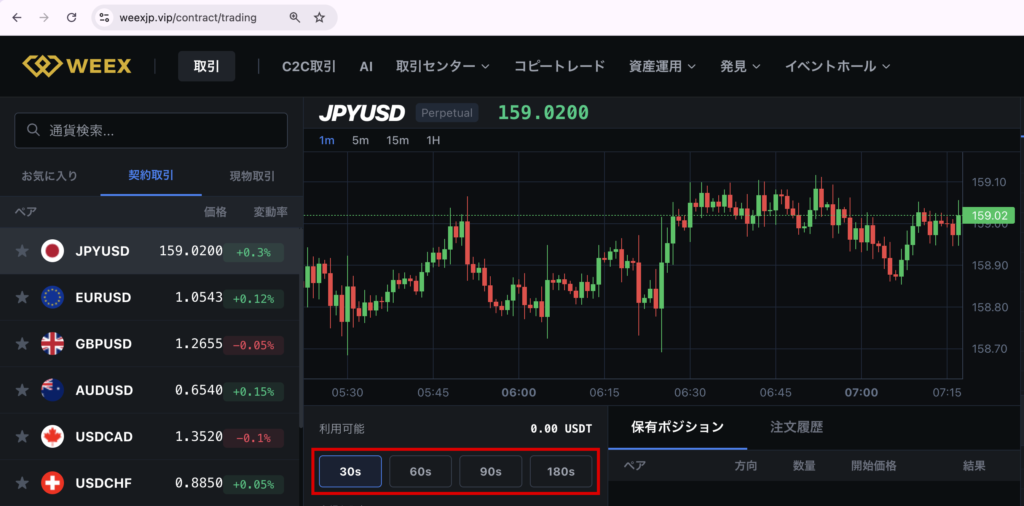
Task: Select the 5m chart interval
Action: 360,140
